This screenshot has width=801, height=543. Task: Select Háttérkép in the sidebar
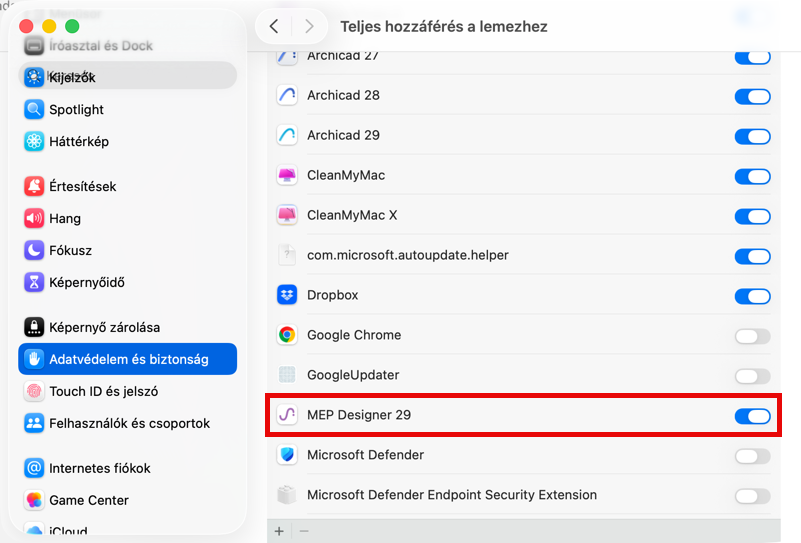tap(127, 141)
